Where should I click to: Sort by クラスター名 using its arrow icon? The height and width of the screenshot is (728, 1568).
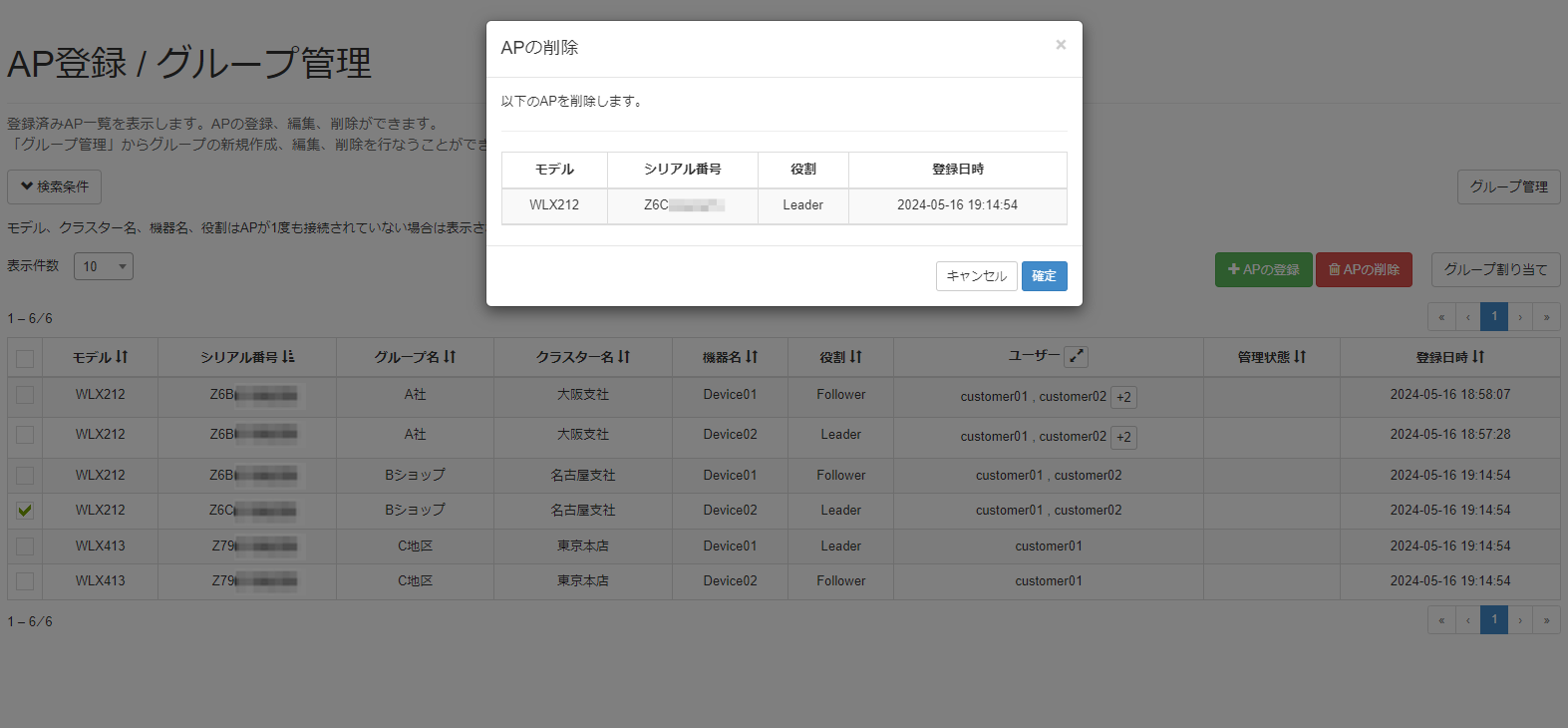(624, 357)
